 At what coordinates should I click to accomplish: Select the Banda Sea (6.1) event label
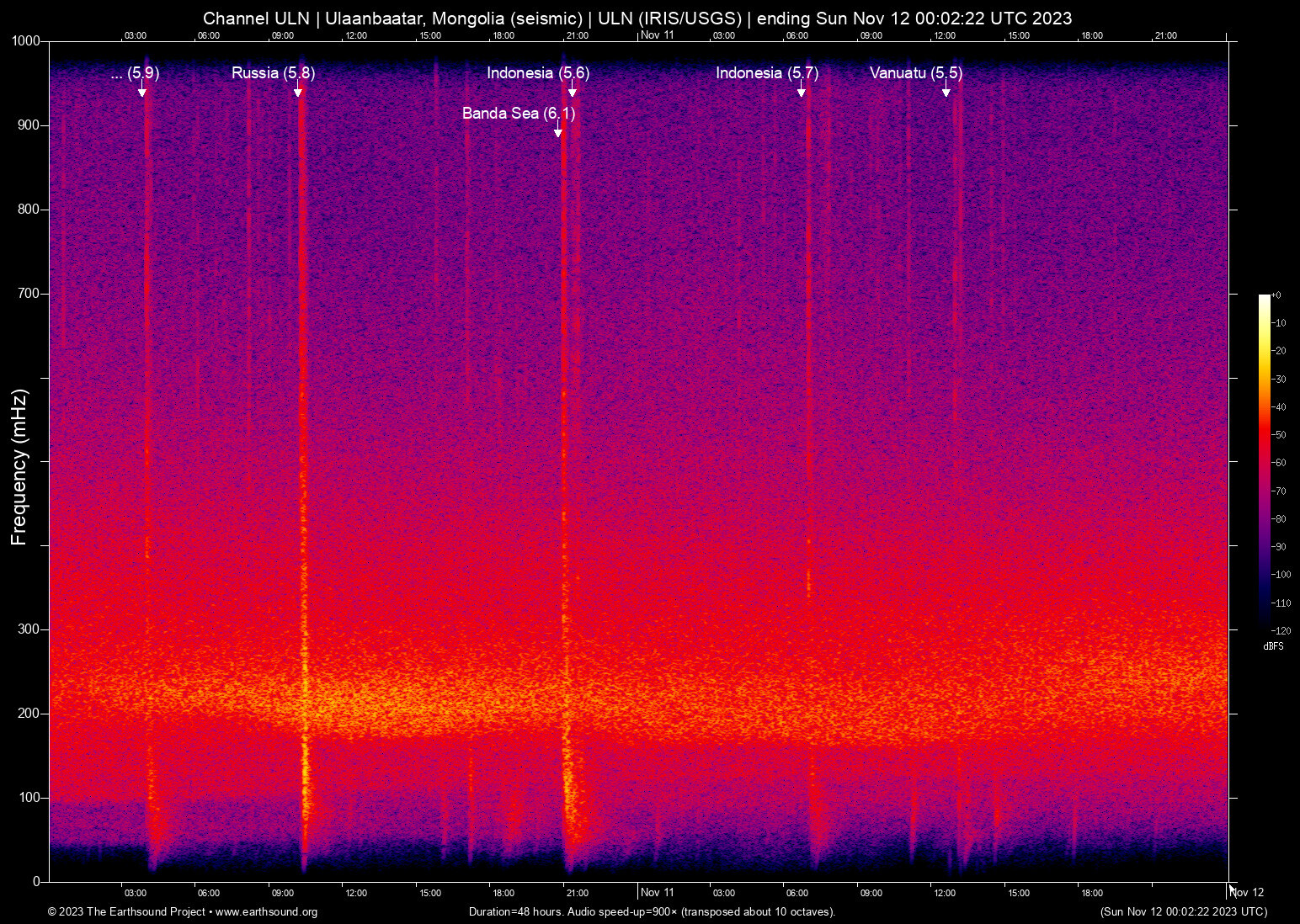point(518,114)
